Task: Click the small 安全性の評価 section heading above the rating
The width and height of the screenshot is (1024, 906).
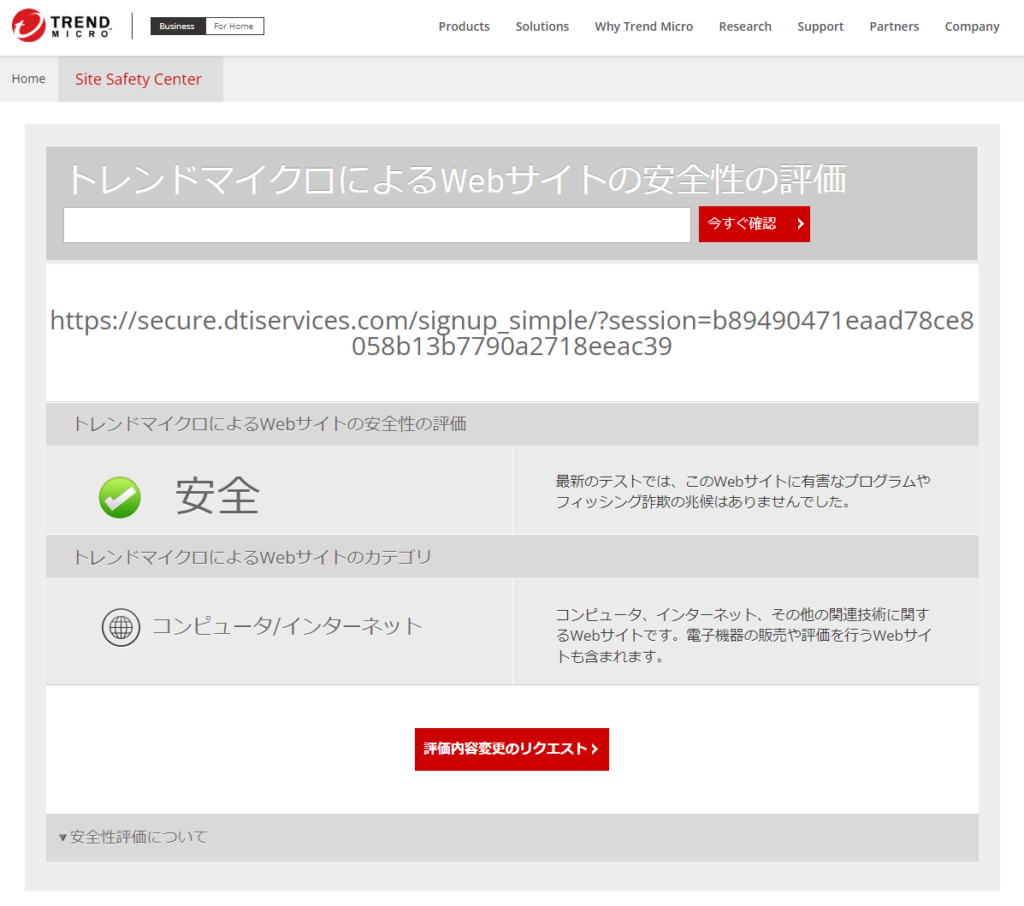Action: pyautogui.click(x=270, y=424)
